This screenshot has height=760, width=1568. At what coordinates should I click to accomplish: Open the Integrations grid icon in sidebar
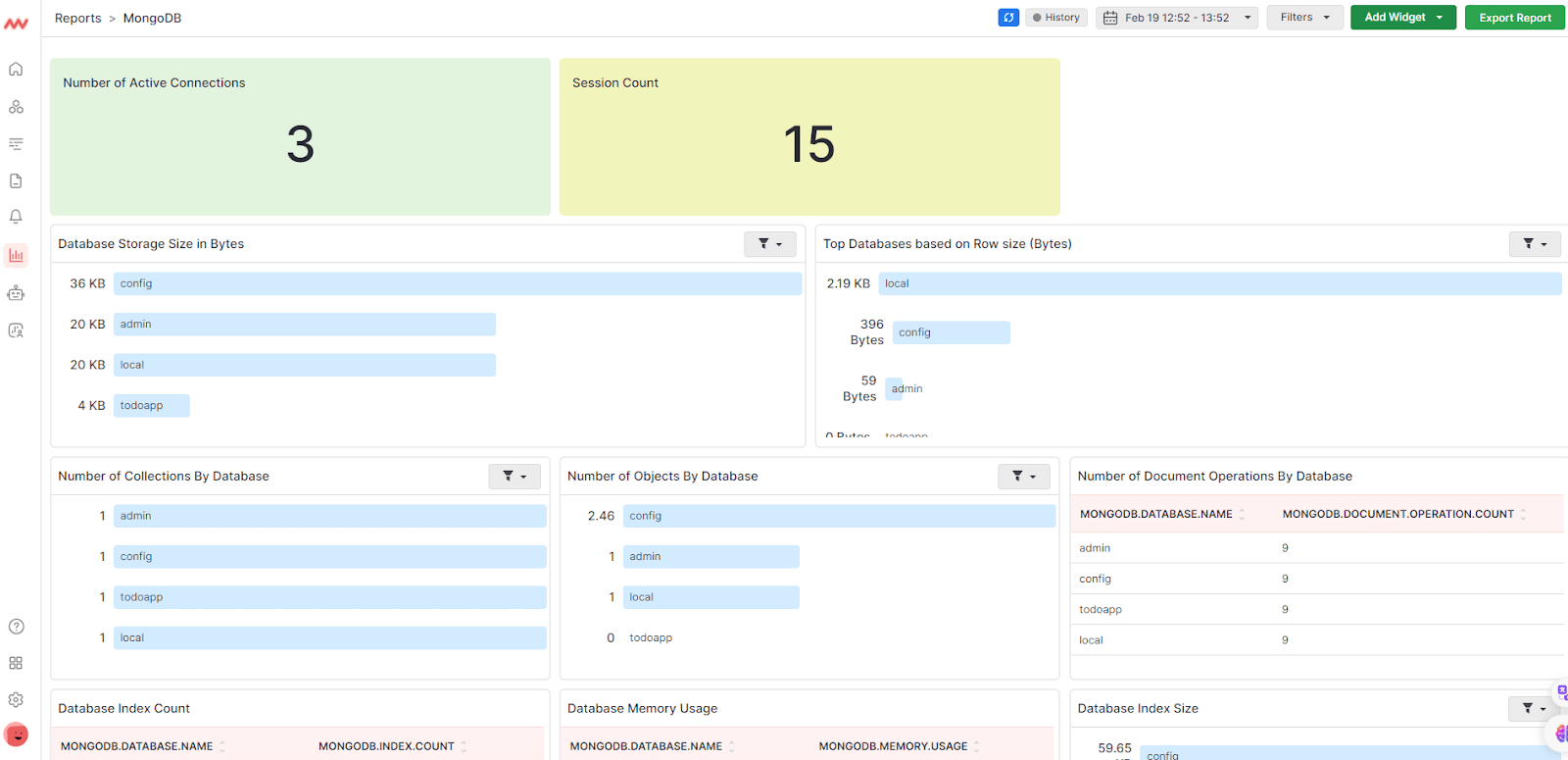tap(16, 663)
